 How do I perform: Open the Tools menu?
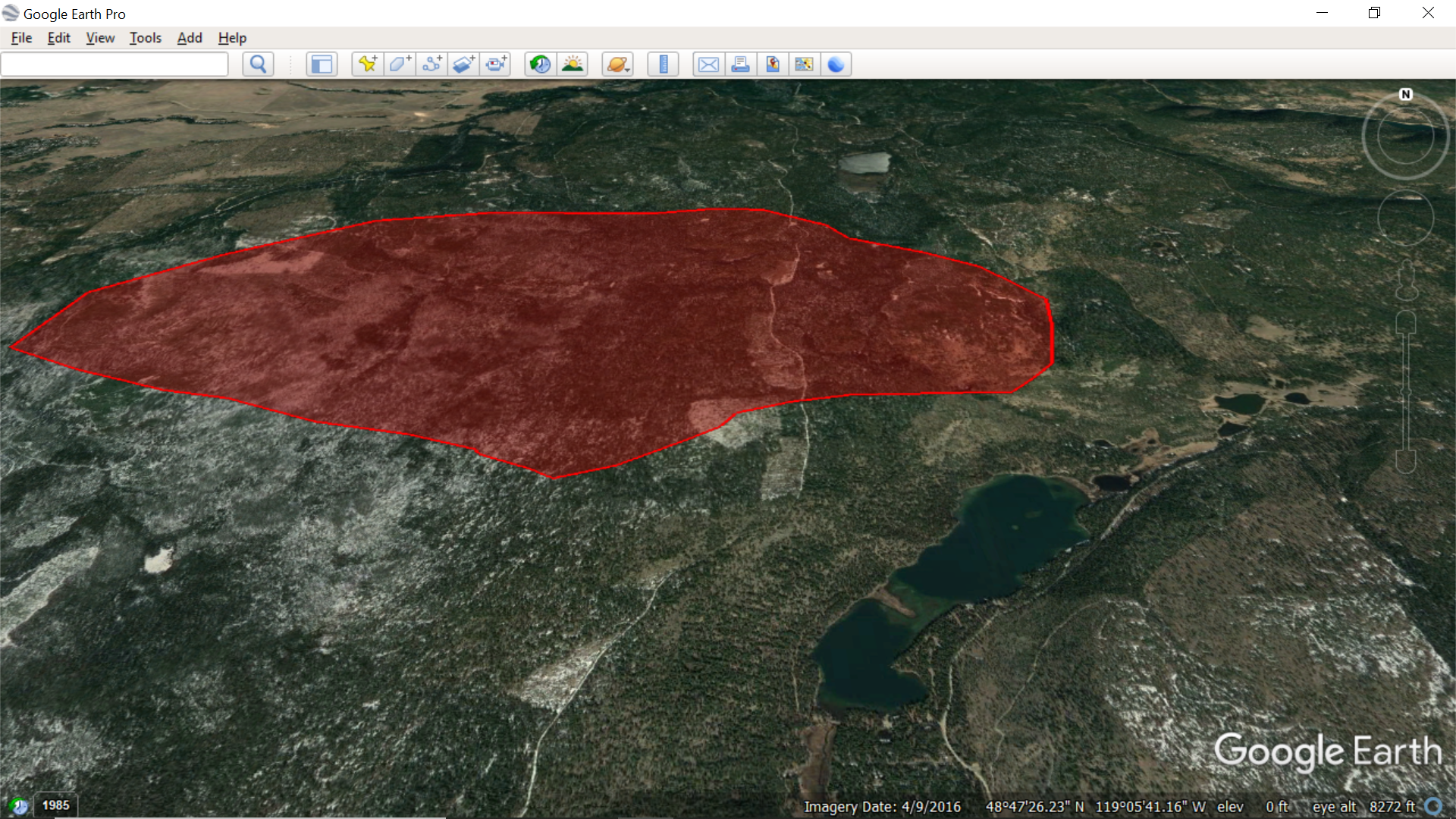point(145,38)
